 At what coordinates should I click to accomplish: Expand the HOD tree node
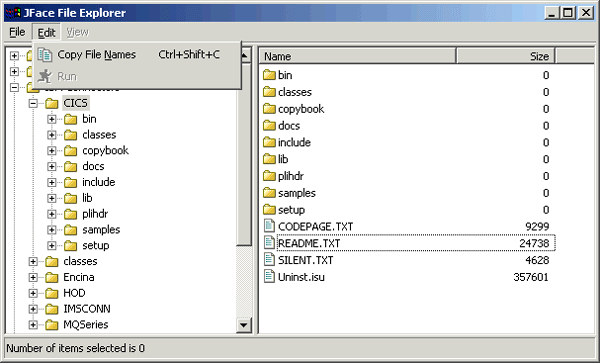(33, 293)
